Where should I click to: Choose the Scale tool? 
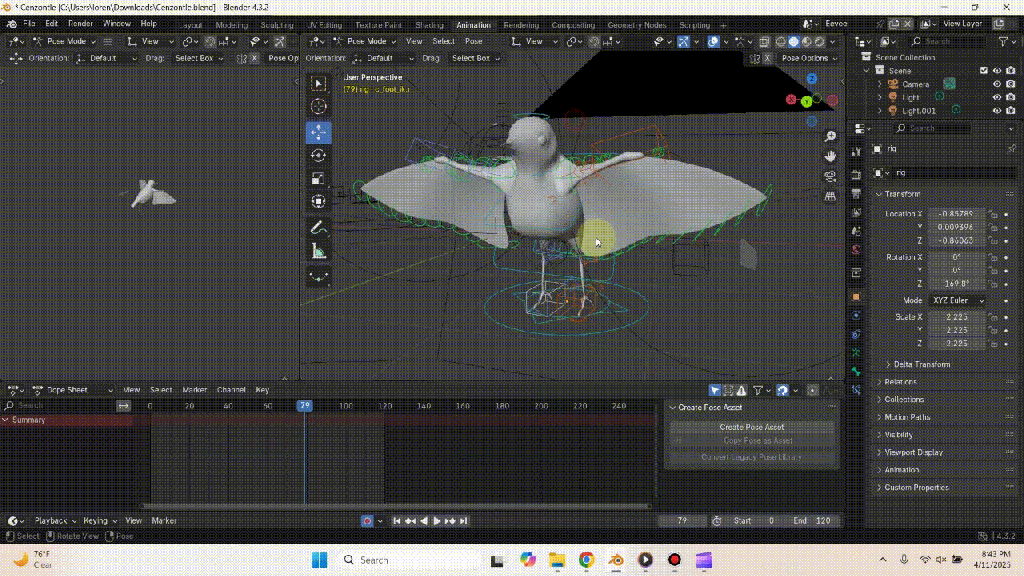pos(319,179)
